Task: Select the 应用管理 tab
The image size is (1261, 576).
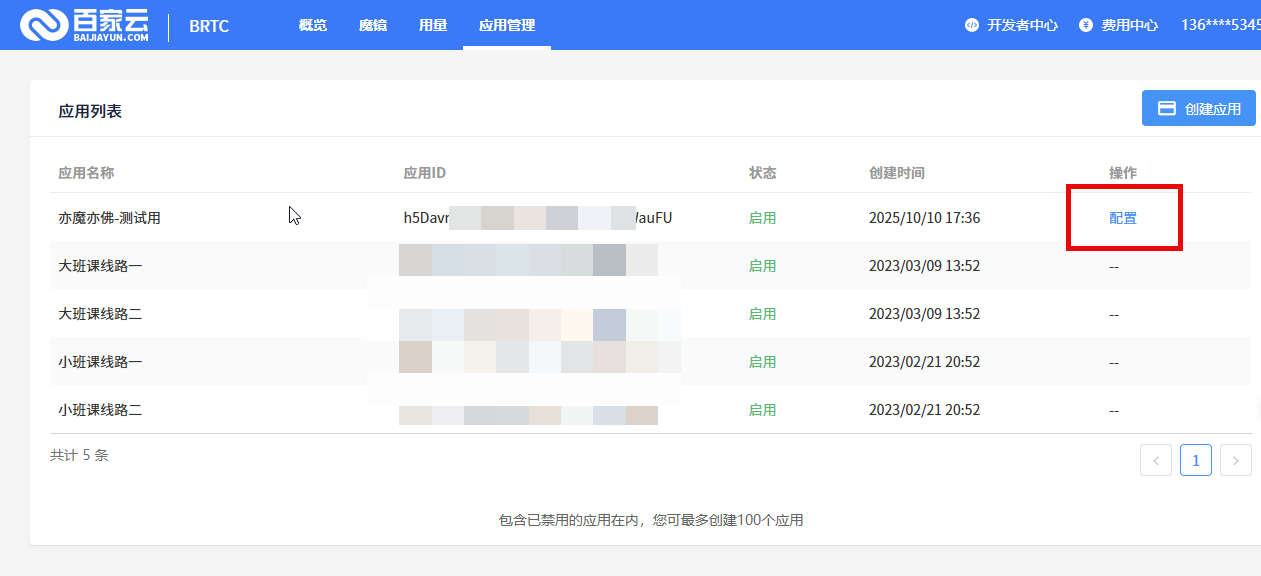Action: 506,25
